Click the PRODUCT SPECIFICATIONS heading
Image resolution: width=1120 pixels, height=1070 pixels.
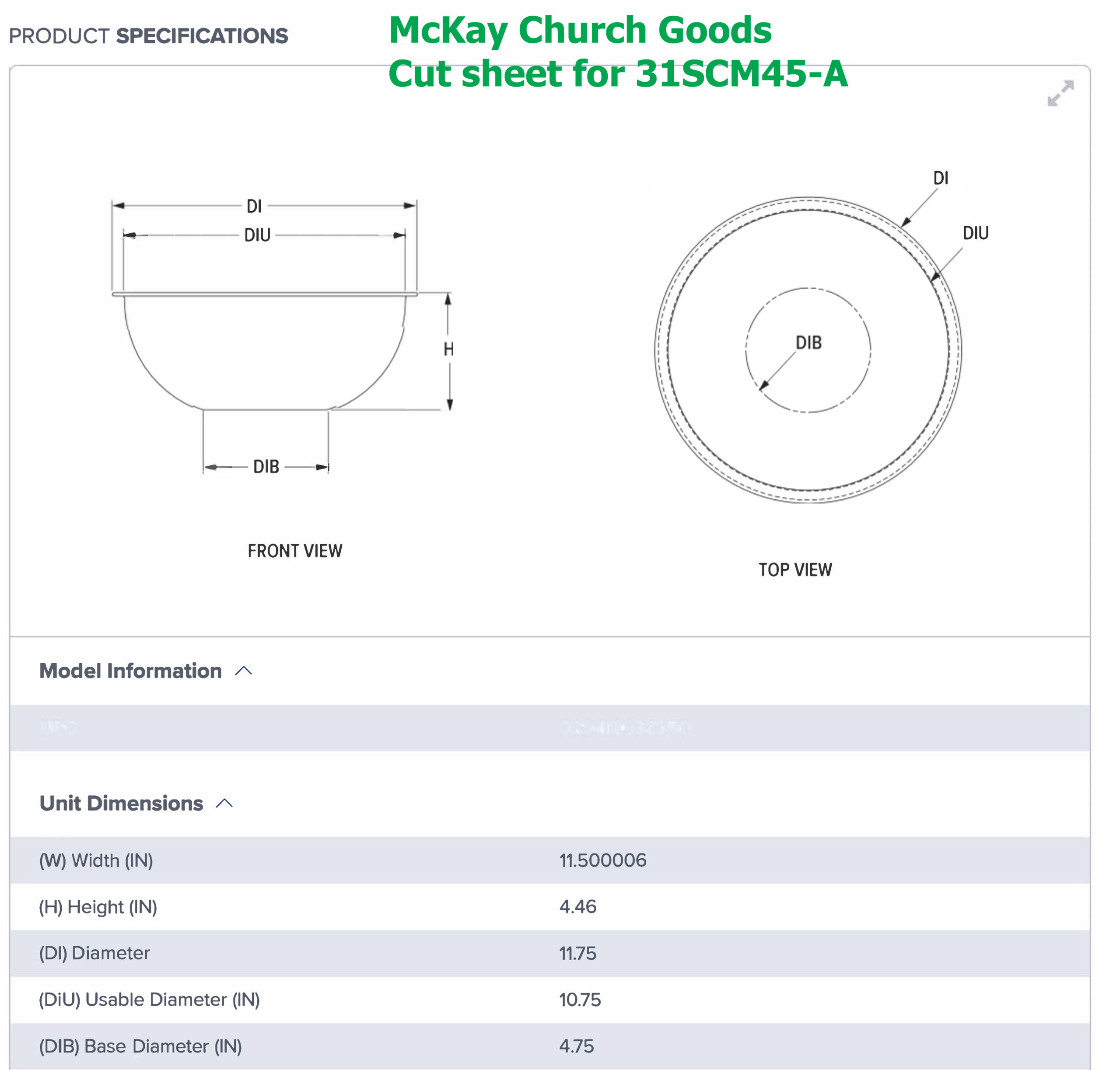(x=148, y=36)
